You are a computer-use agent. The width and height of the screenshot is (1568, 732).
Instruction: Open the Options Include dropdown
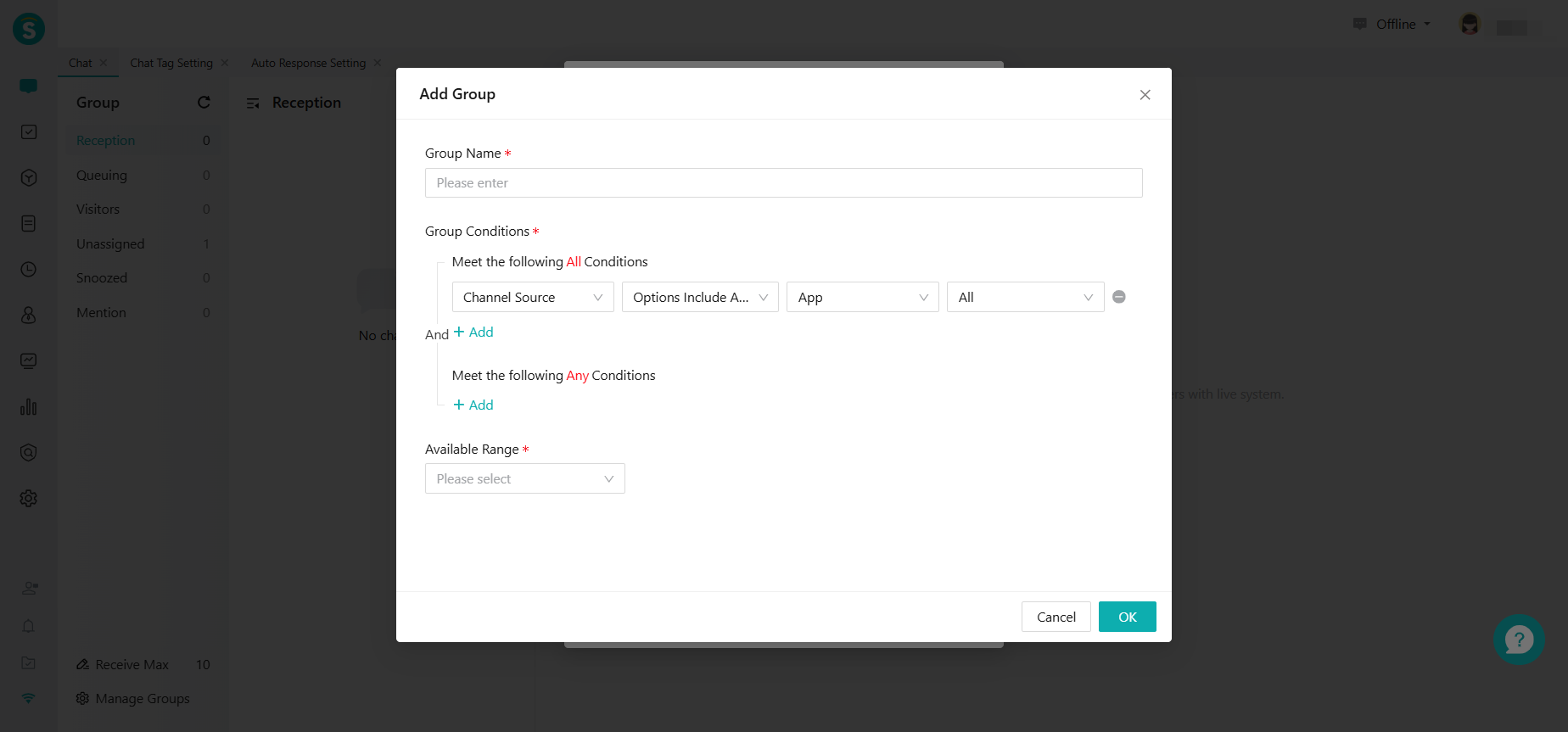tap(699, 298)
